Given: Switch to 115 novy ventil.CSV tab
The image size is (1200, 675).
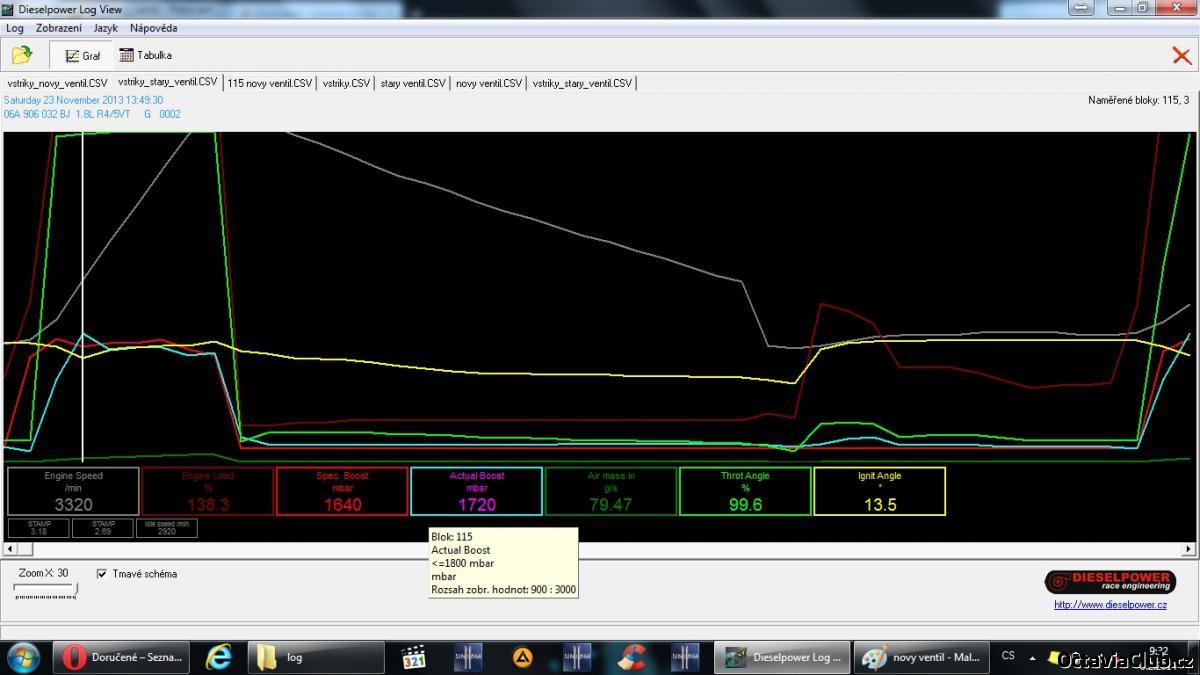Looking at the screenshot, I should click(270, 83).
